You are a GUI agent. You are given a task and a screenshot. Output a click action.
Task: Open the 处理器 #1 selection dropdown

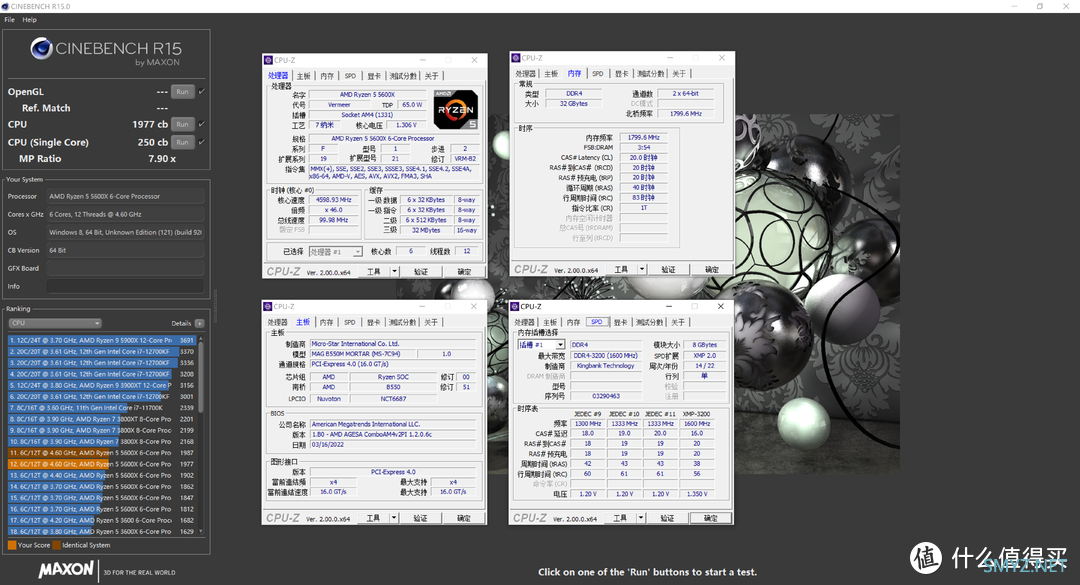tap(335, 252)
